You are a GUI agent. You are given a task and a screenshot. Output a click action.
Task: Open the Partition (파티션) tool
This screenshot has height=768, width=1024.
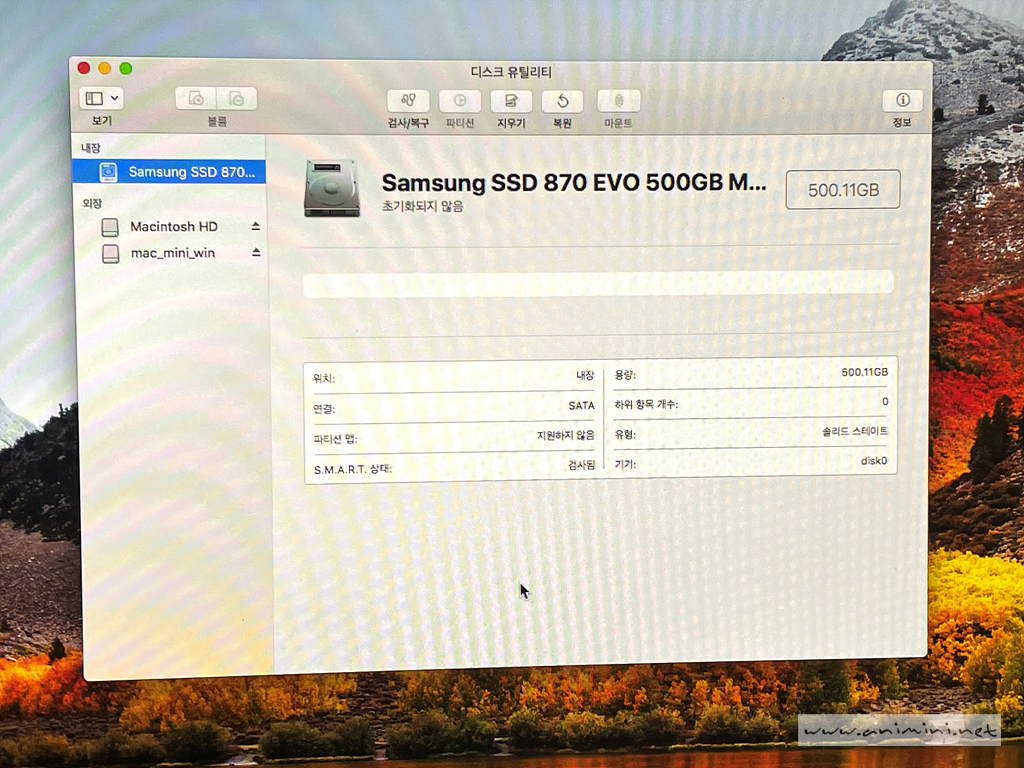[x=460, y=101]
